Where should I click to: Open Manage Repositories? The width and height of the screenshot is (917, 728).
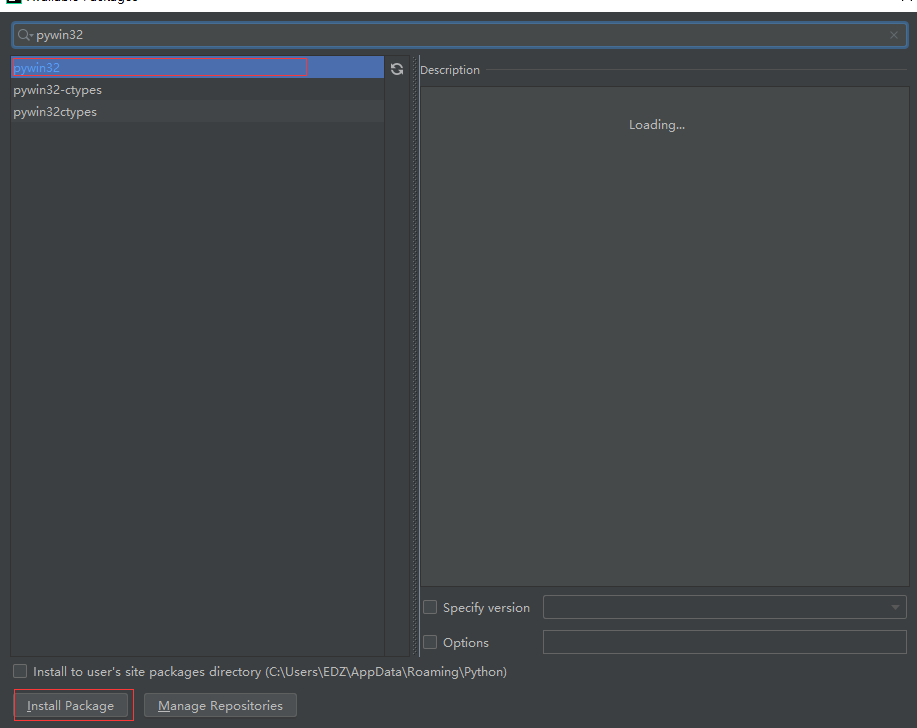[x=220, y=705]
